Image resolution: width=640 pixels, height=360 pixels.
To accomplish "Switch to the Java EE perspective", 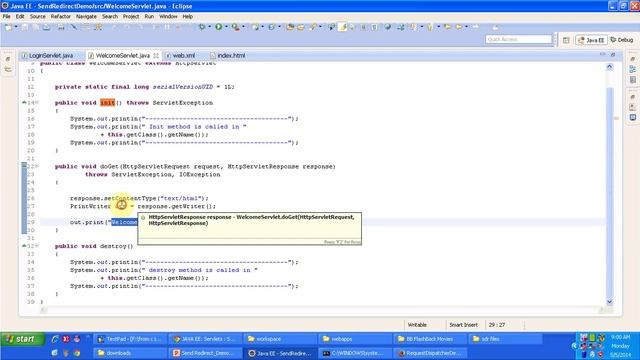I will click(591, 40).
